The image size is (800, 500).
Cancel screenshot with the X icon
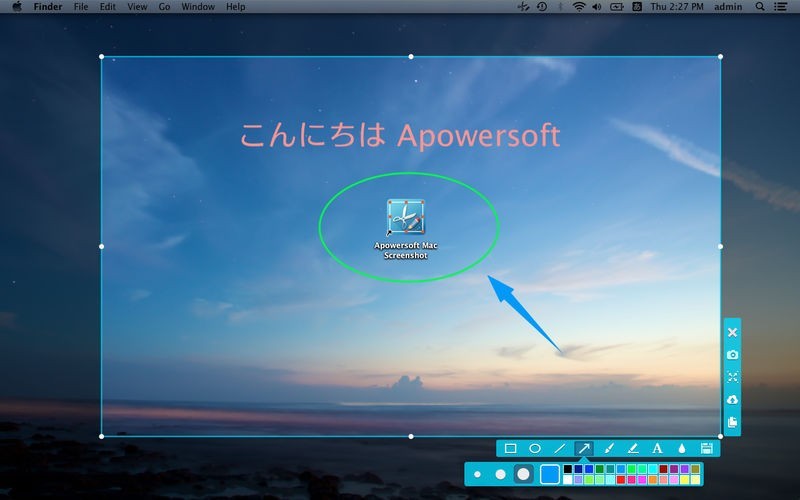click(732, 333)
